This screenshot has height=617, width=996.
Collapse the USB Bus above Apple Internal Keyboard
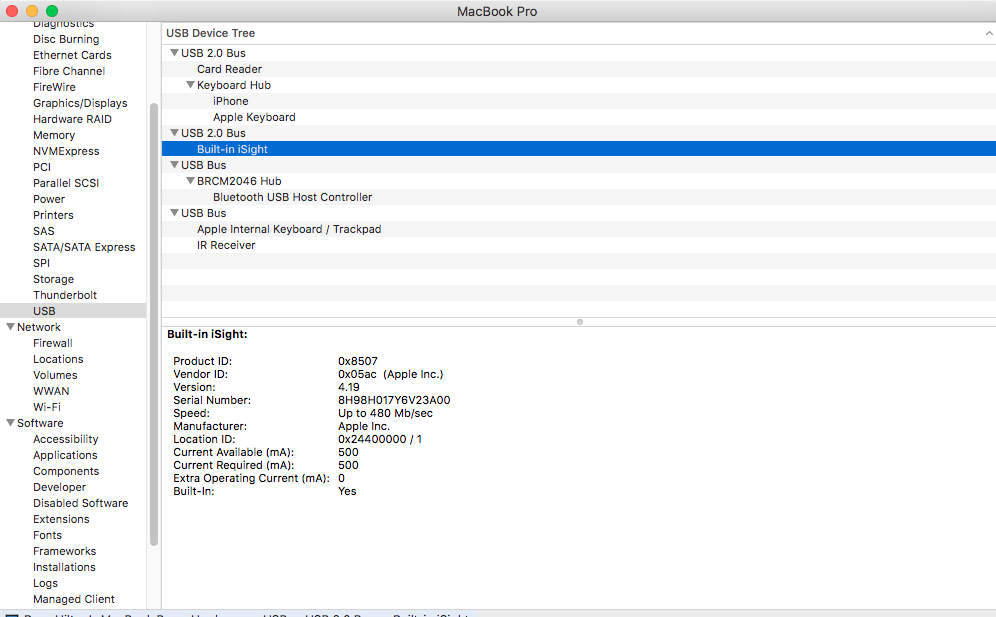coord(174,213)
